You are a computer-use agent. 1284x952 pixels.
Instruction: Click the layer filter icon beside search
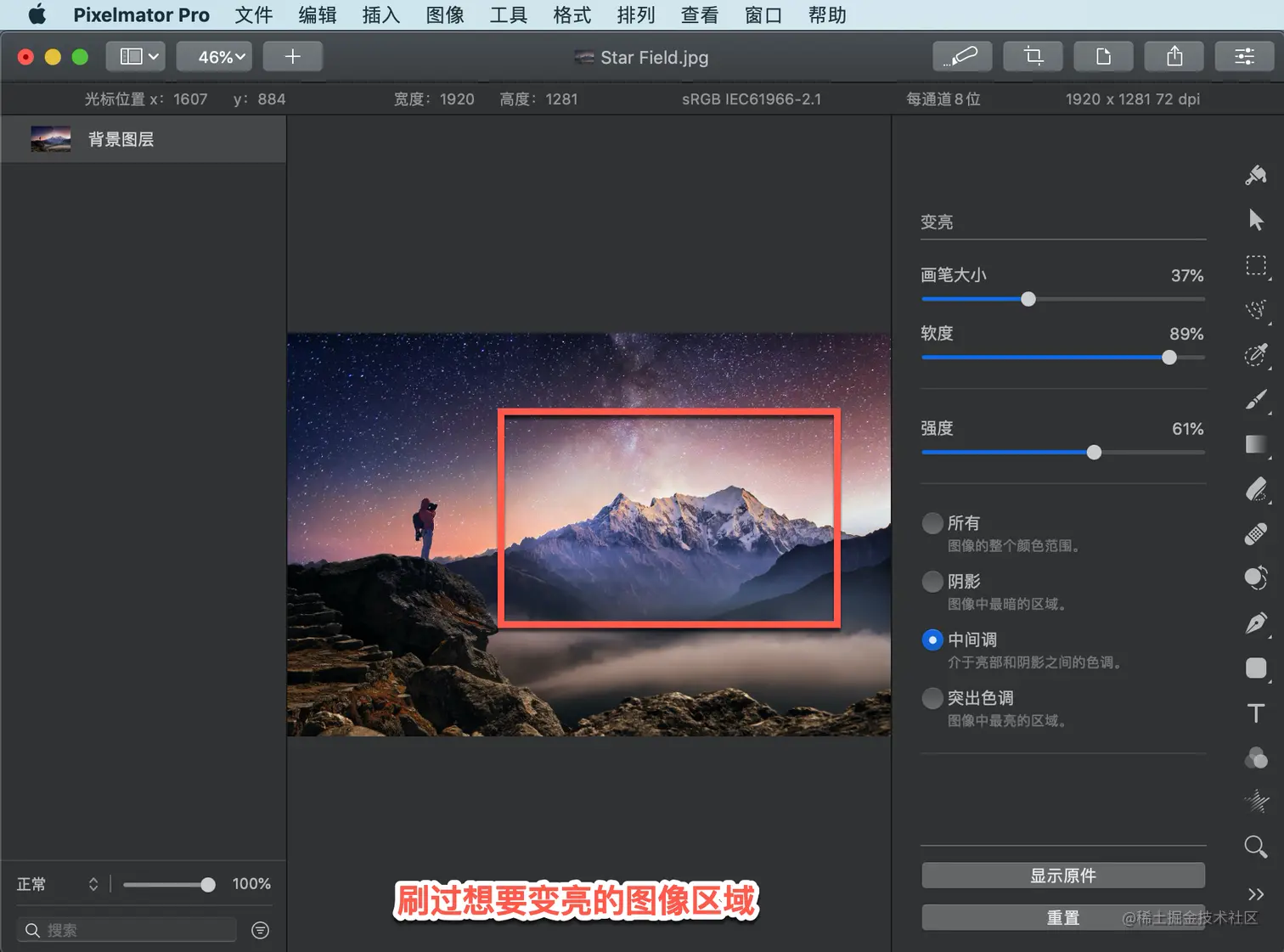tap(261, 931)
